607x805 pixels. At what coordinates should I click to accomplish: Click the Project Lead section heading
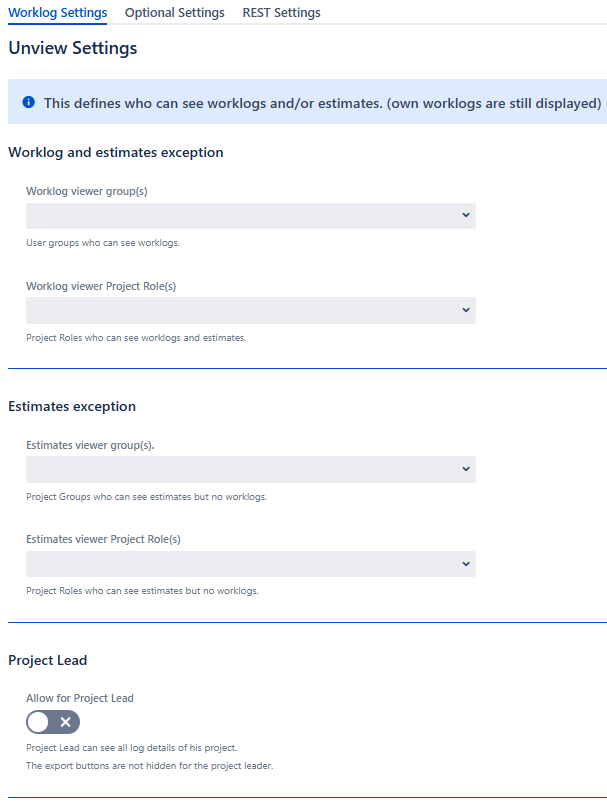pyautogui.click(x=48, y=660)
